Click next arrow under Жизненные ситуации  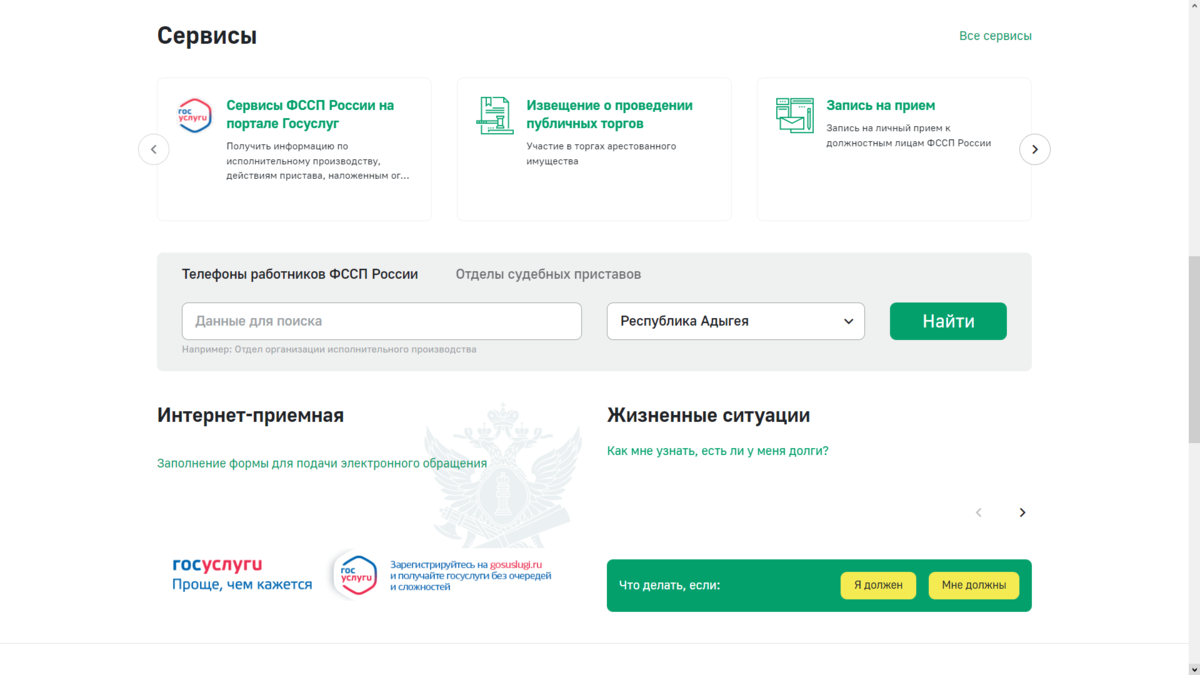(1022, 512)
